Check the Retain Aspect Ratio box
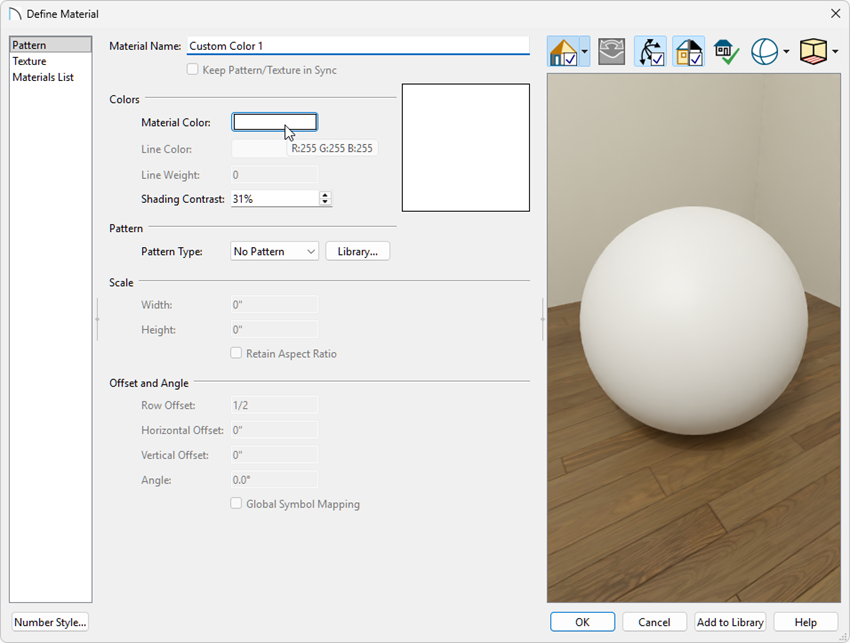This screenshot has height=643, width=850. click(236, 353)
